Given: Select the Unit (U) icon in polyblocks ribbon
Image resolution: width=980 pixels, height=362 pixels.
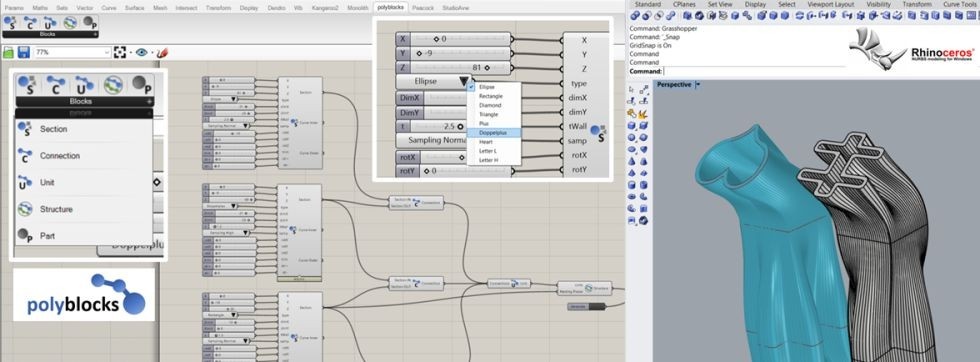Looking at the screenshot, I should pos(51,23).
